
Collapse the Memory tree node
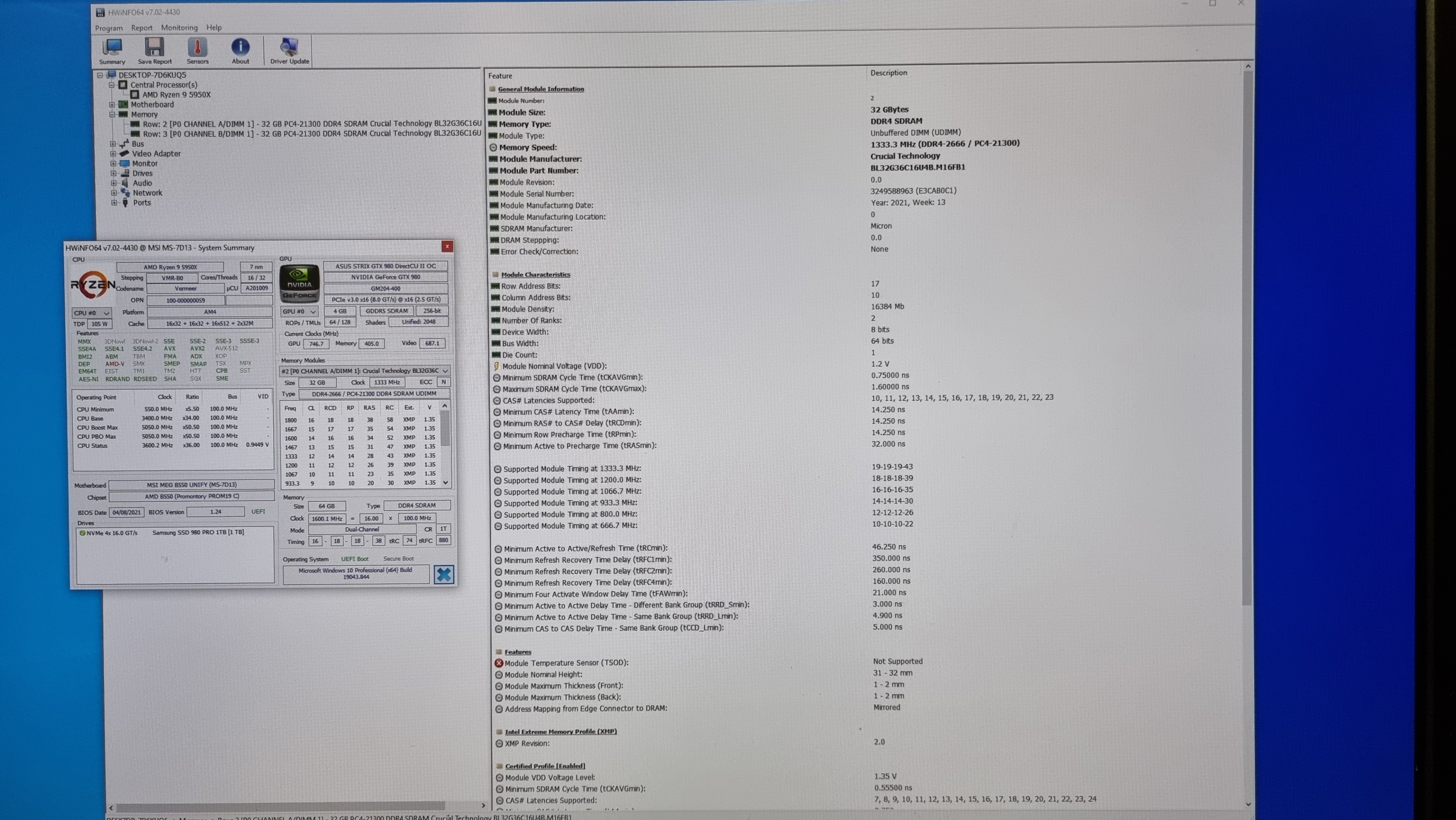pyautogui.click(x=112, y=114)
